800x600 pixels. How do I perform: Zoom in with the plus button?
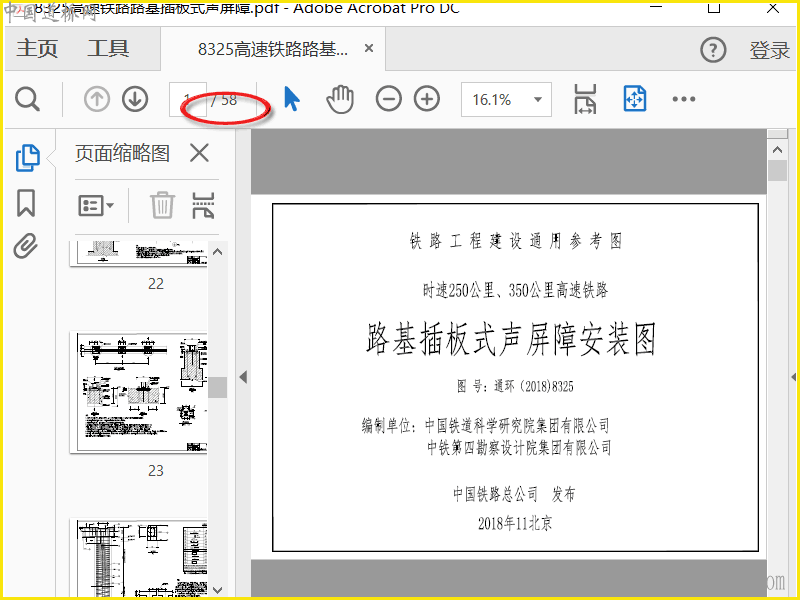(x=427, y=99)
